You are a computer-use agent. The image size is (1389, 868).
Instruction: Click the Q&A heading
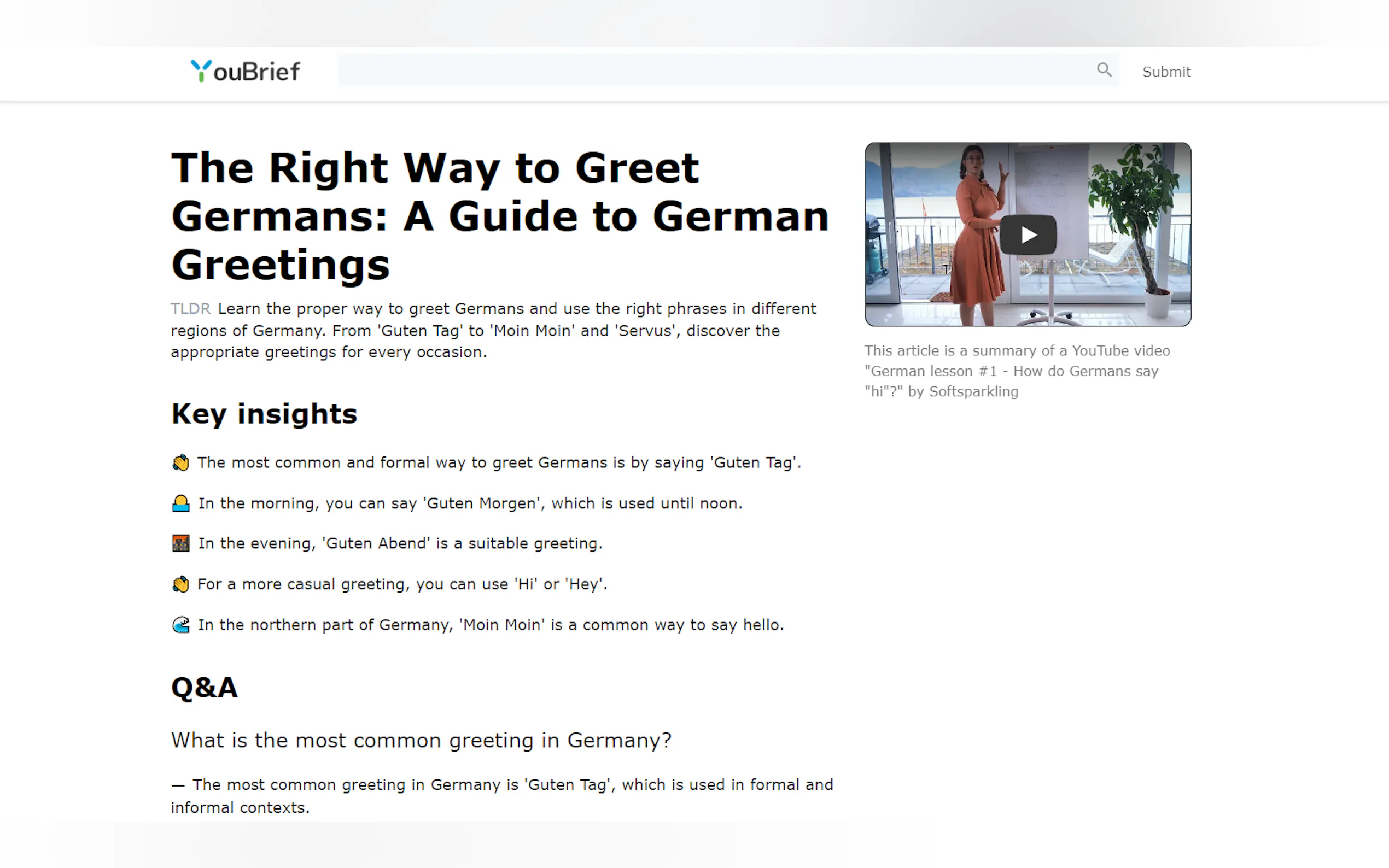(x=205, y=687)
